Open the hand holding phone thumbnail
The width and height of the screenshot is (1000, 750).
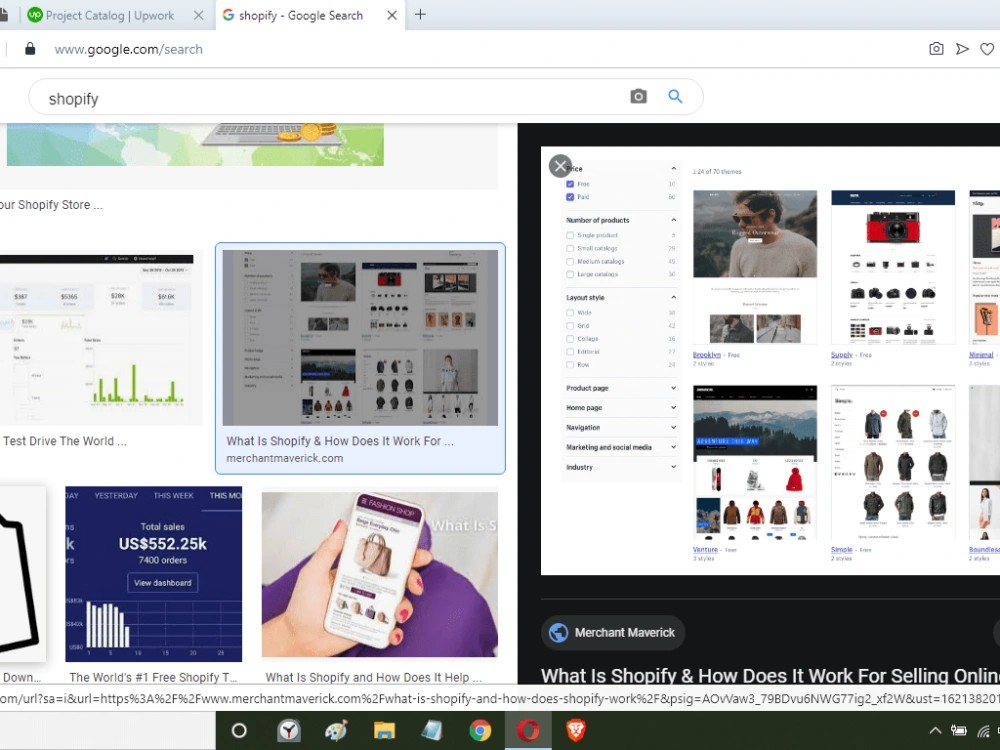tap(379, 574)
